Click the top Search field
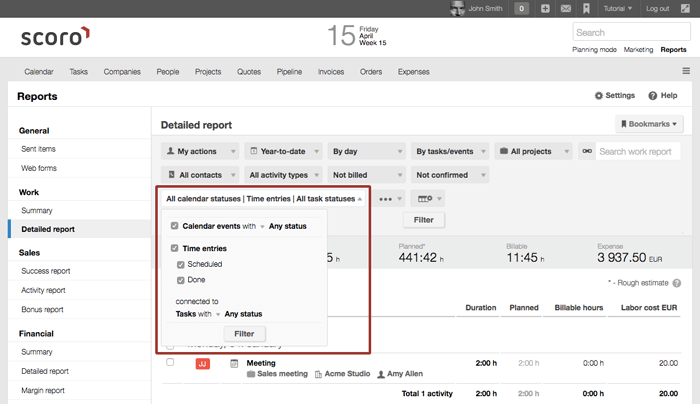 pyautogui.click(x=631, y=33)
